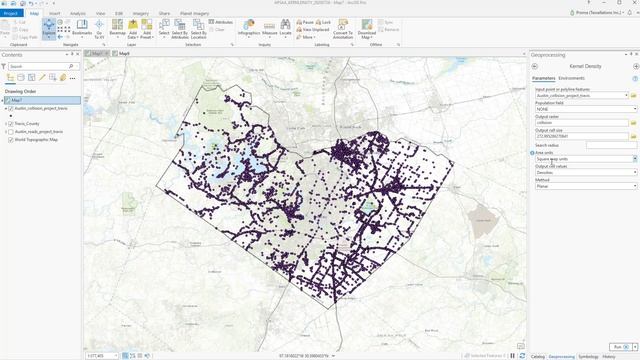Toggle World Topographic Map visibility

click(11, 140)
